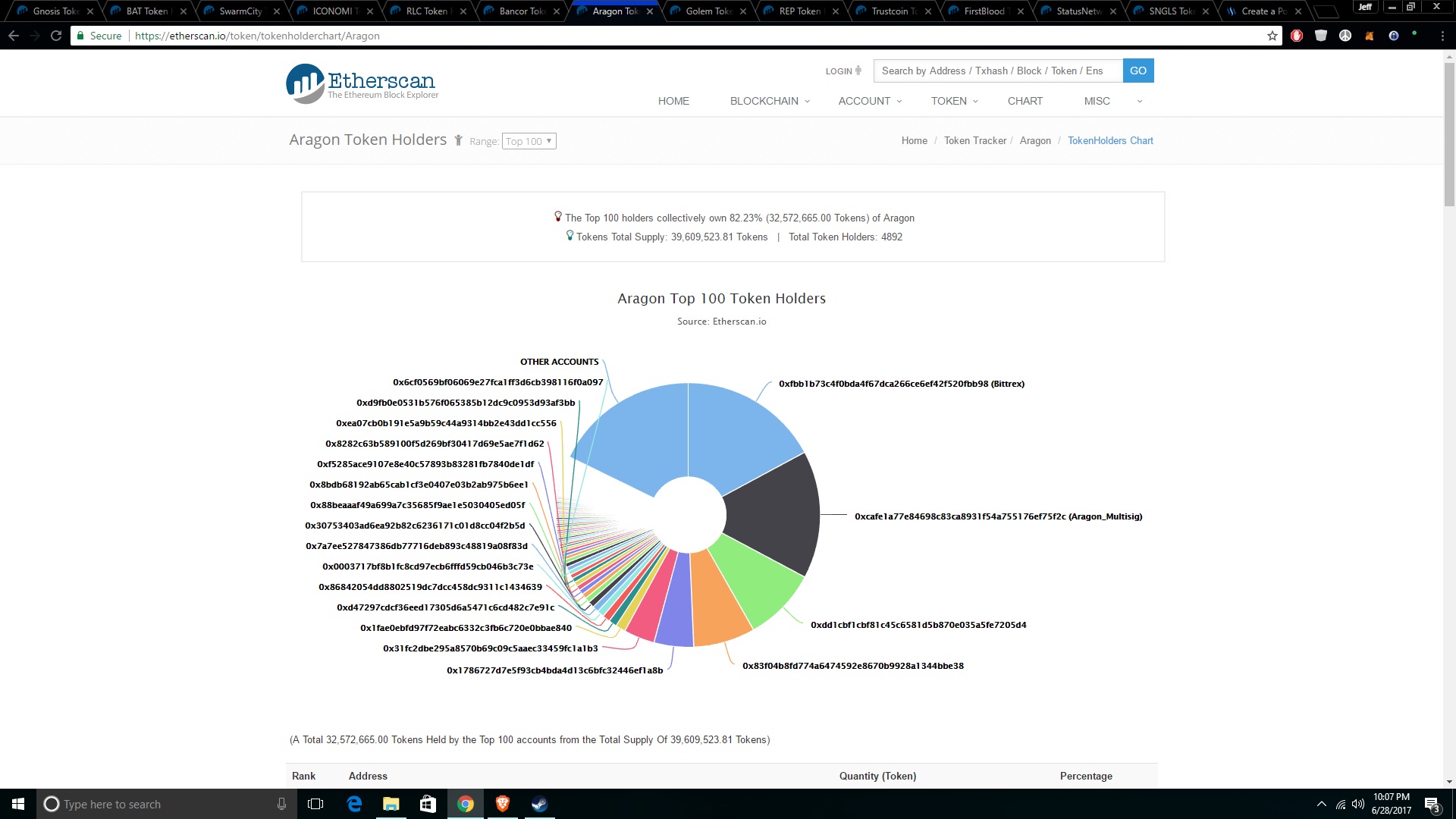1456x819 pixels.
Task: Click the red Opera-style extension icon
Action: (1297, 36)
